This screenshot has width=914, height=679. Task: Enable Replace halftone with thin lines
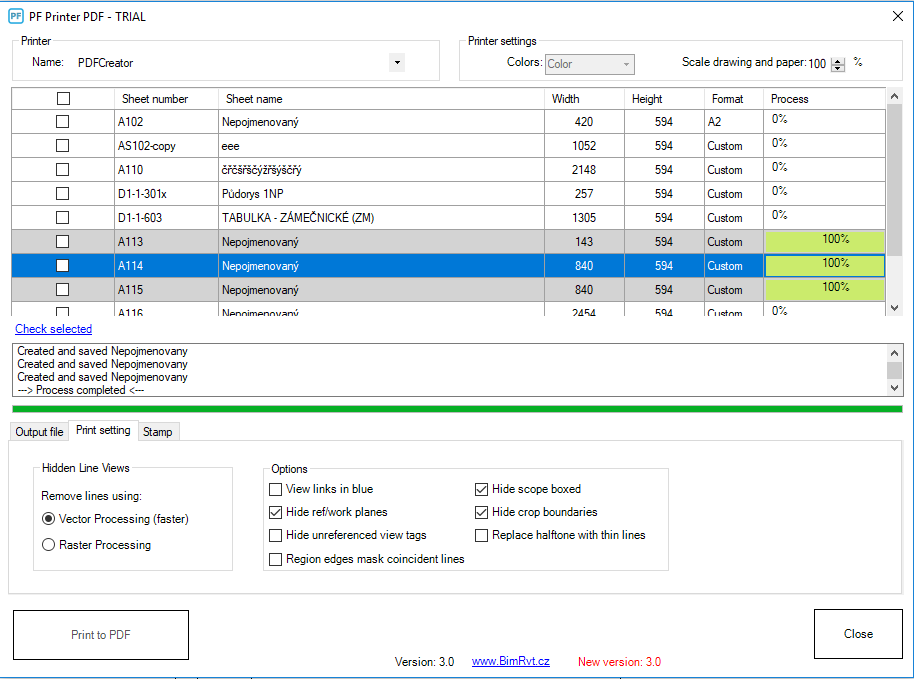pos(481,535)
